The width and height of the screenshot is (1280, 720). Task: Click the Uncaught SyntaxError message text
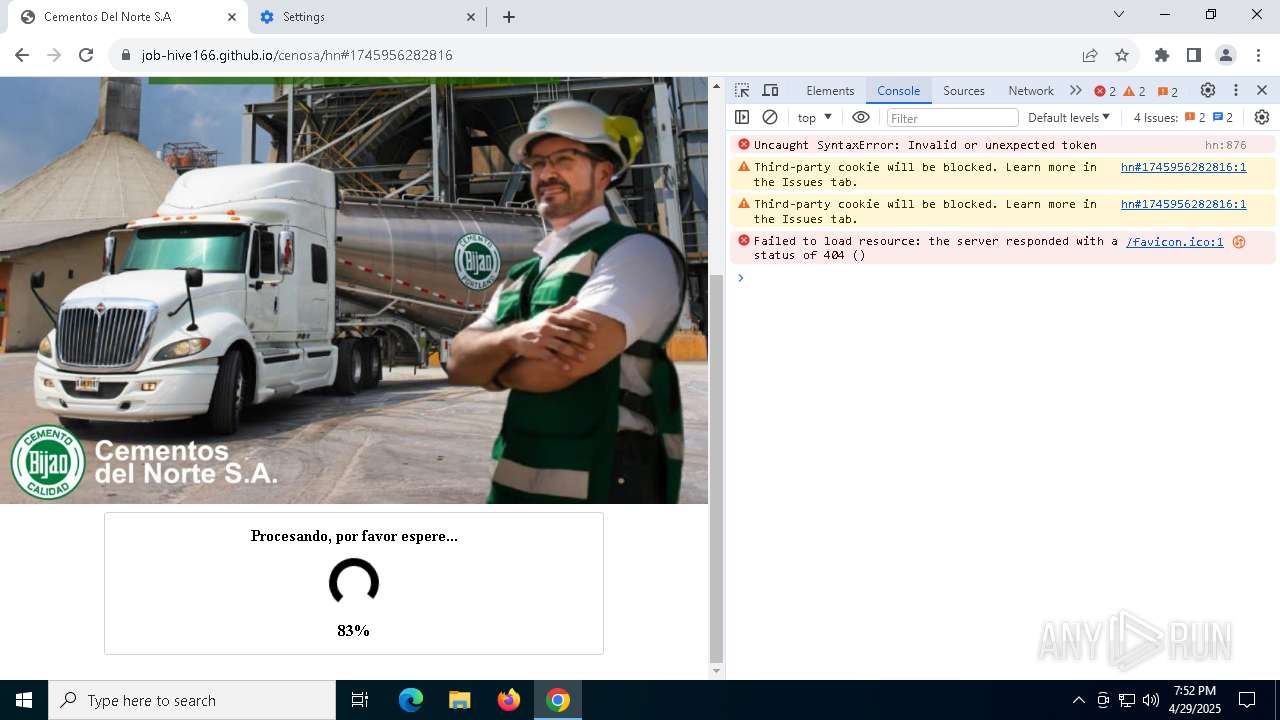(925, 145)
